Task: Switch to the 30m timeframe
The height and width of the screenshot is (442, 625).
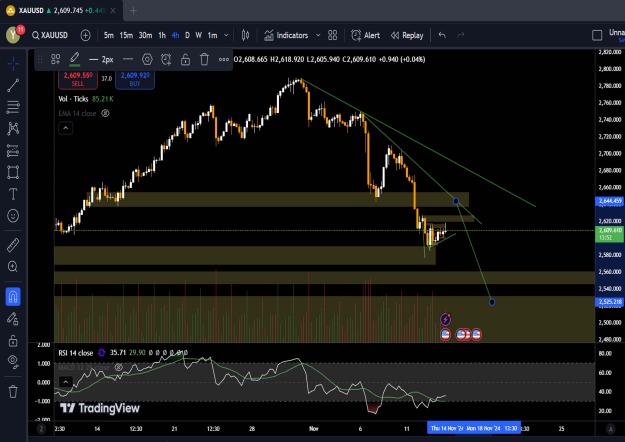Action: tap(145, 35)
